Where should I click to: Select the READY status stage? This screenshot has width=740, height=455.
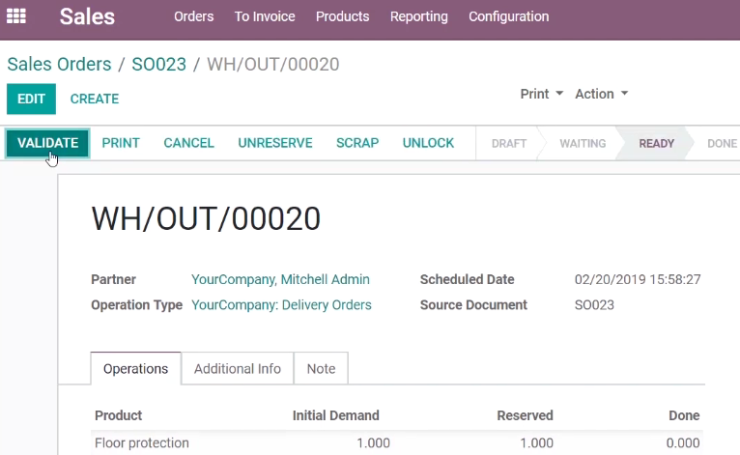[x=656, y=143]
